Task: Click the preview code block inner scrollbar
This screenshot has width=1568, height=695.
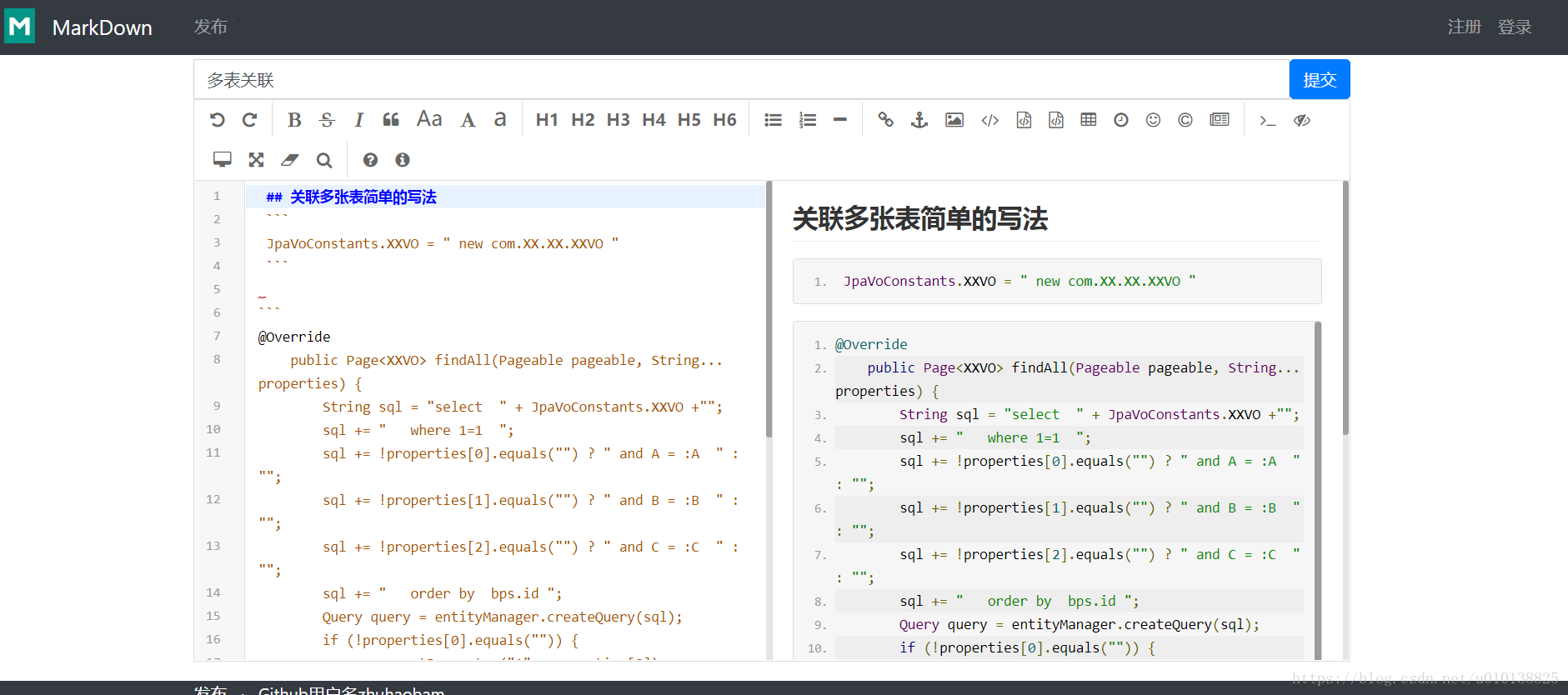Action: tap(1318, 492)
